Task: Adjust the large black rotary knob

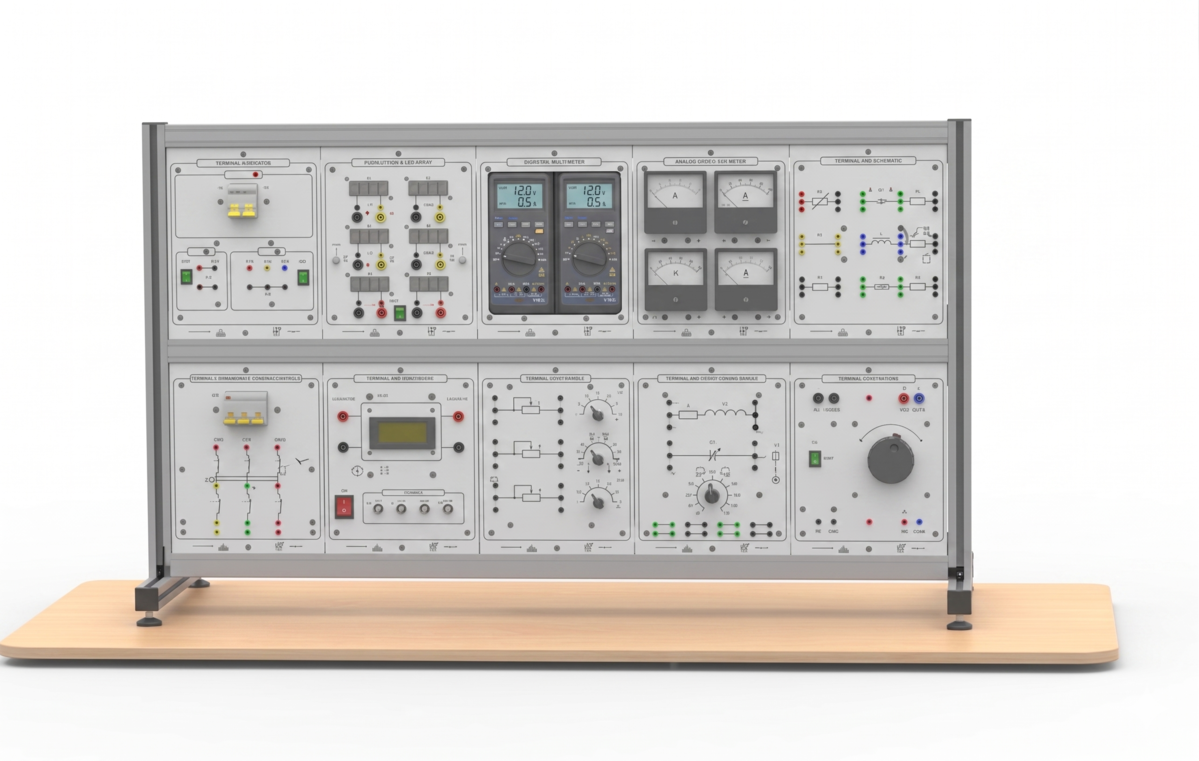Action: click(x=890, y=459)
